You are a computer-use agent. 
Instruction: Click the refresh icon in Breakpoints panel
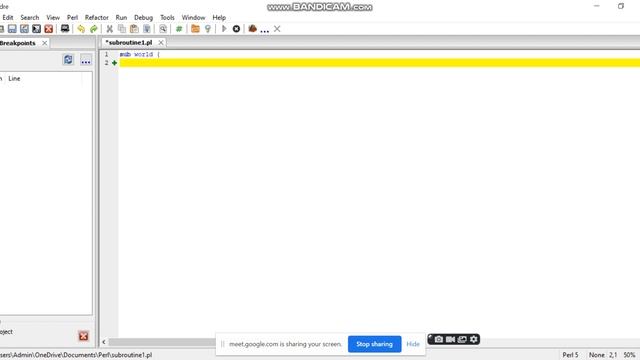click(68, 60)
